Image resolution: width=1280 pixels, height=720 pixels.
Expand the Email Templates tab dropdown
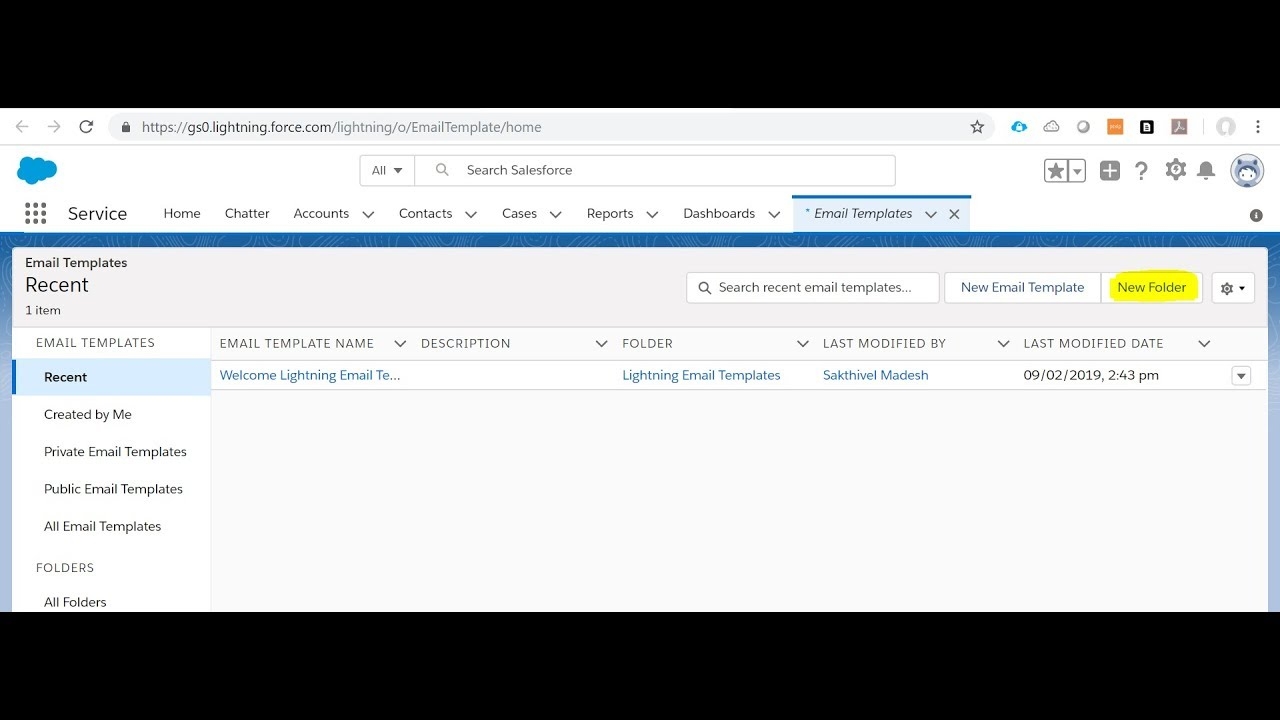coord(931,214)
